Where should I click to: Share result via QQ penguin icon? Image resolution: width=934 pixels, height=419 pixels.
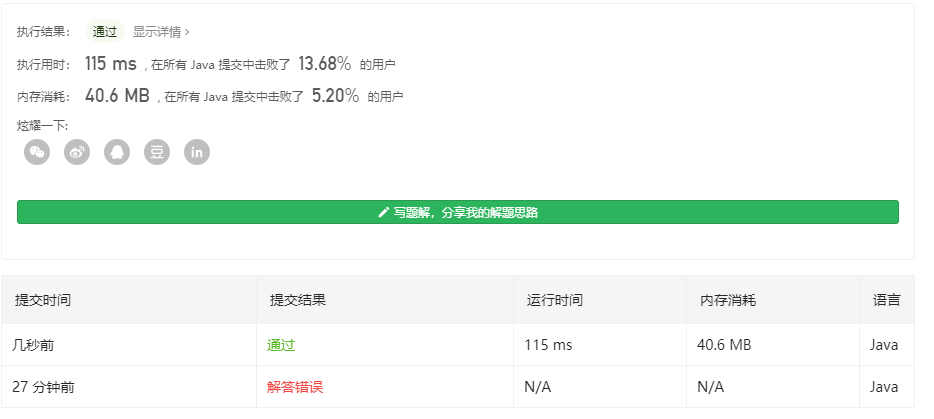[x=117, y=152]
